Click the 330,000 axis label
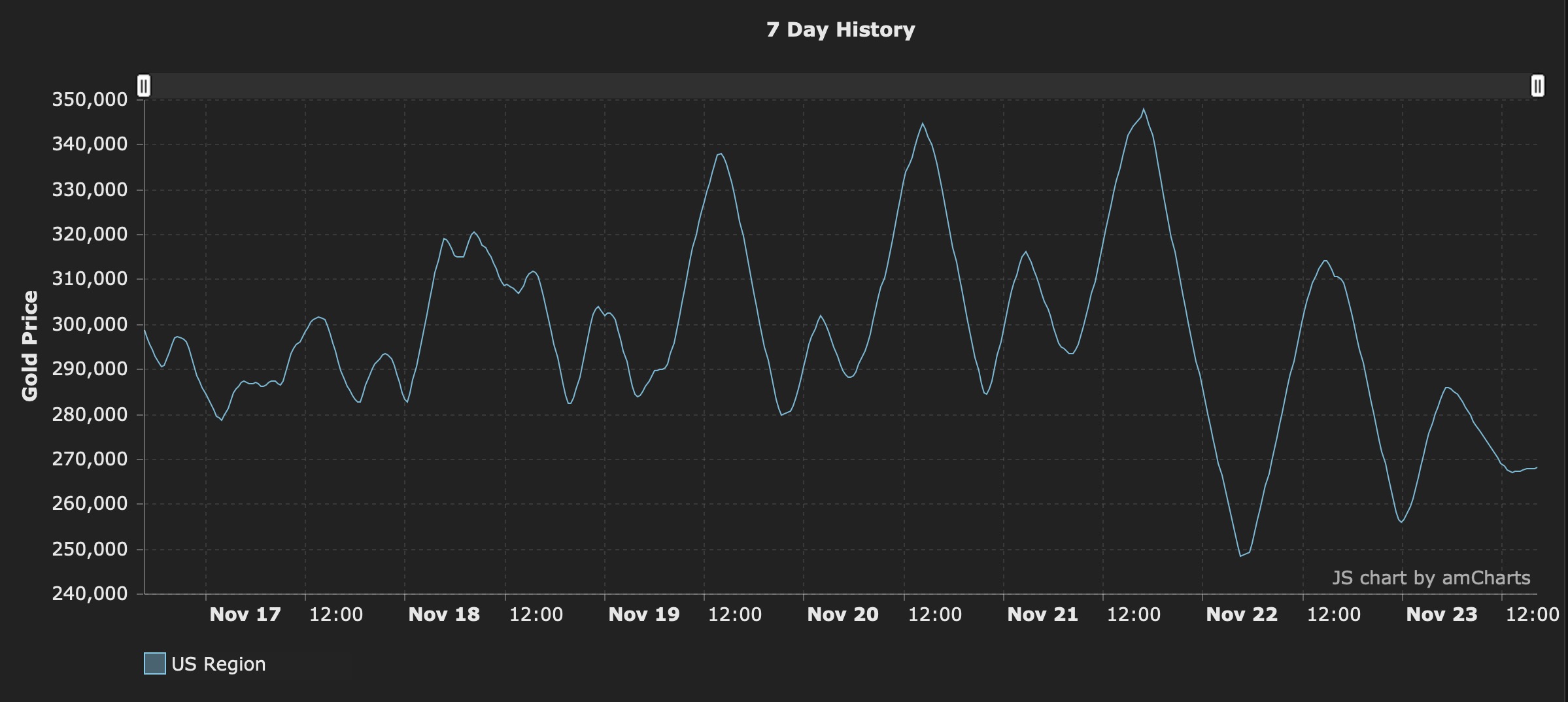 90,190
